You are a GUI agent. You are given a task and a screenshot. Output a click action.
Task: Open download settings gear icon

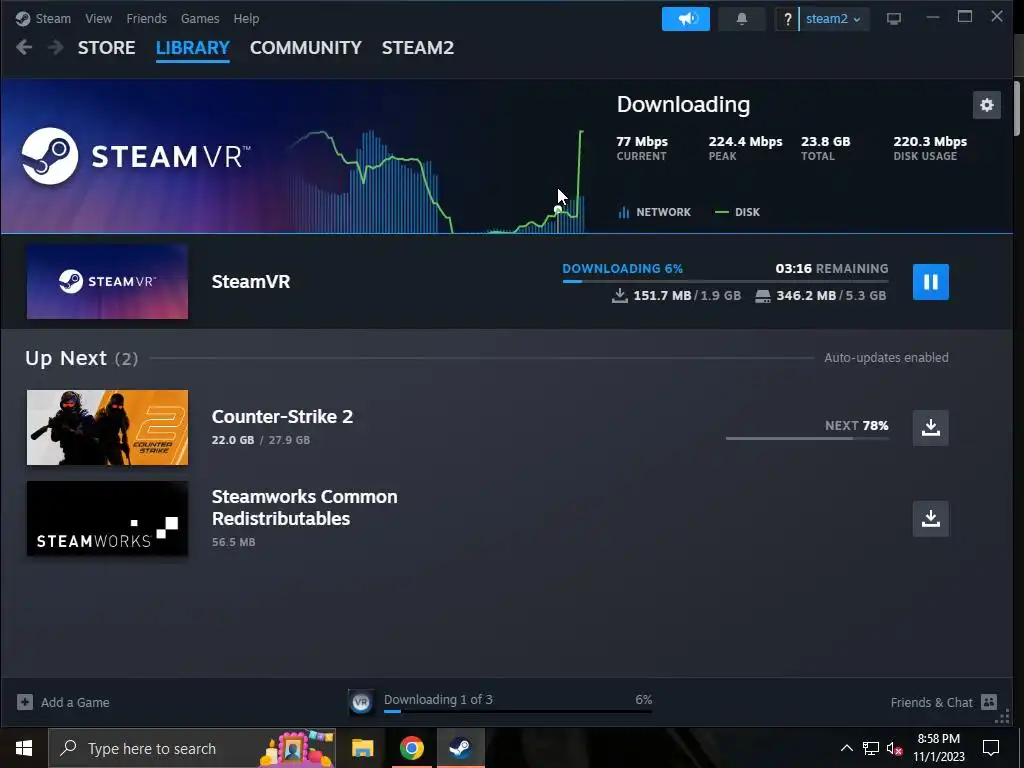987,105
